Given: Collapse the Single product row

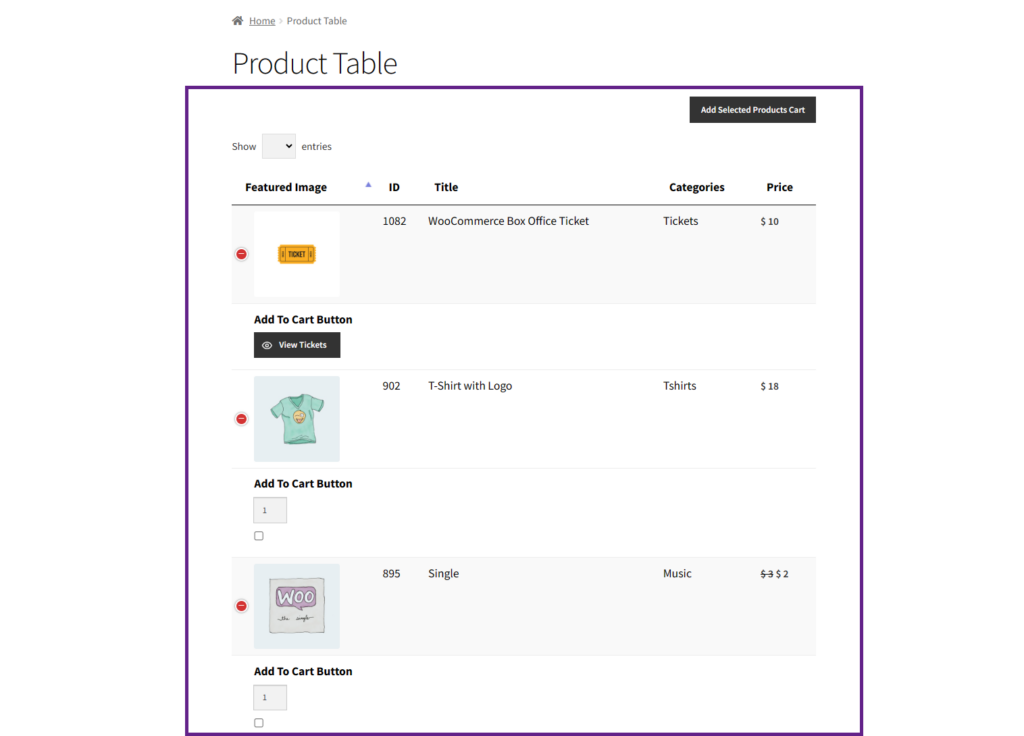Looking at the screenshot, I should click(242, 606).
